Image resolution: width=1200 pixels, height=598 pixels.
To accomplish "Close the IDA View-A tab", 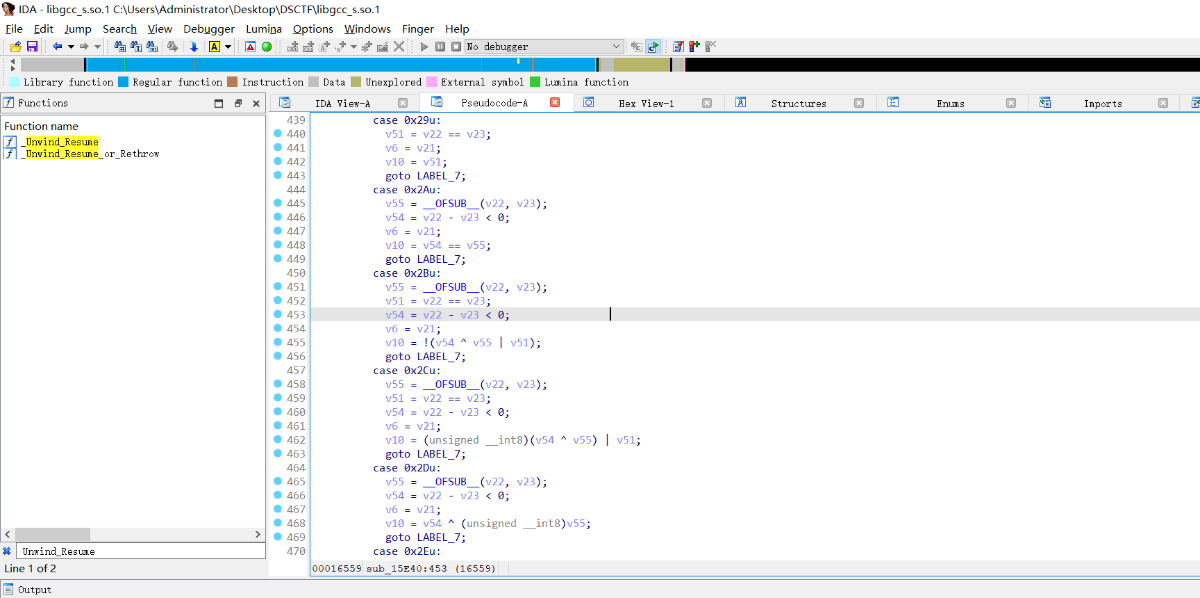I will (x=402, y=103).
